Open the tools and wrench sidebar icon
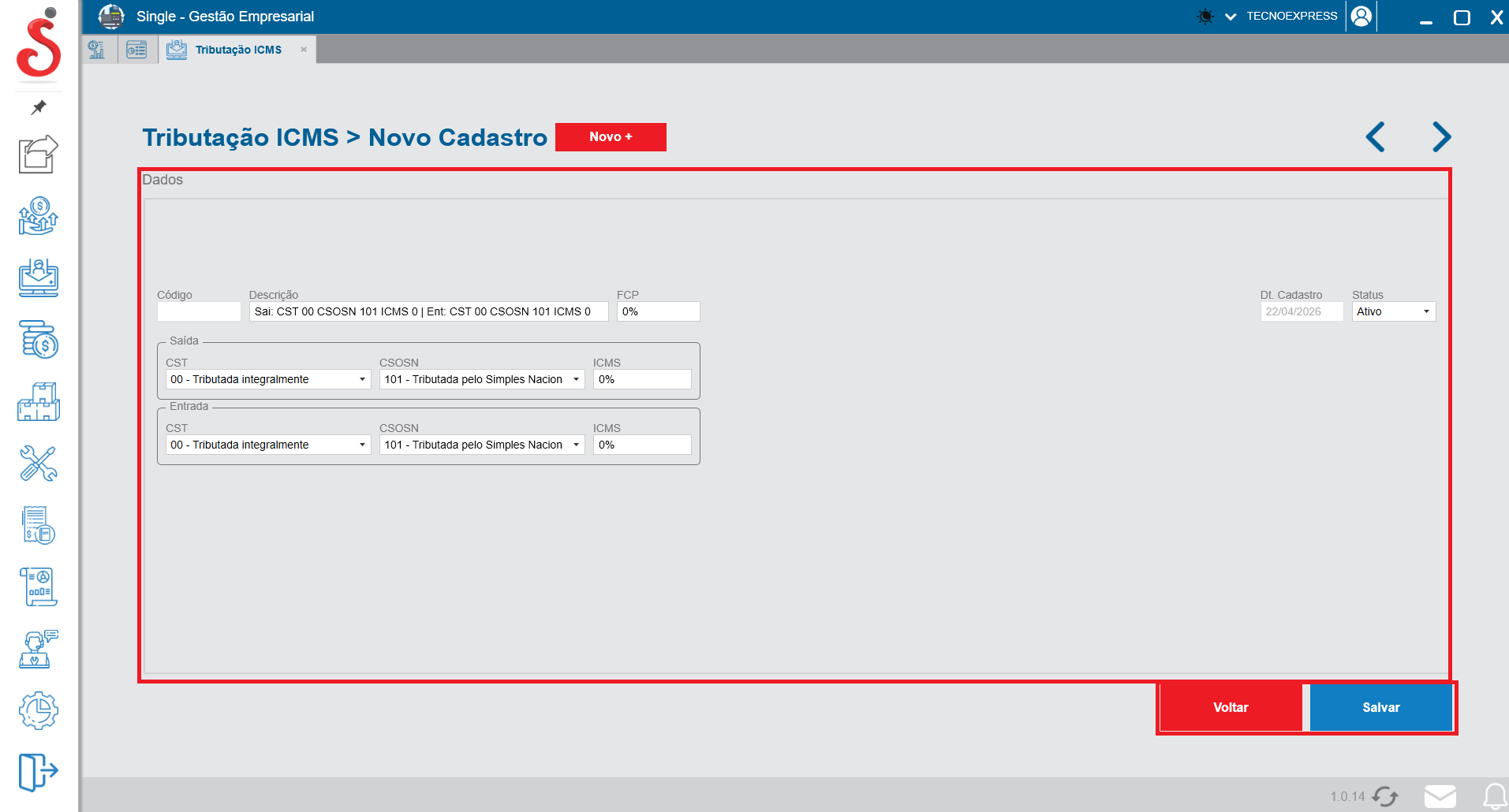The image size is (1509, 812). pos(38,464)
